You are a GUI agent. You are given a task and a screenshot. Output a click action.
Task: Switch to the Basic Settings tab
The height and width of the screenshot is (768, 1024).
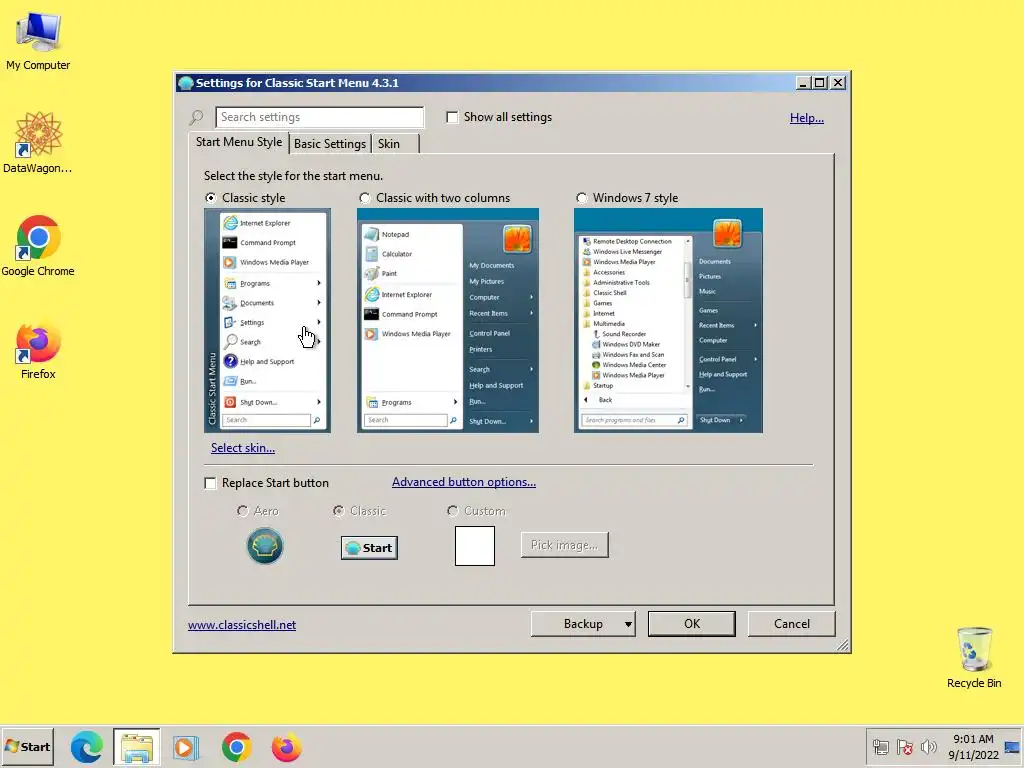[x=330, y=144]
